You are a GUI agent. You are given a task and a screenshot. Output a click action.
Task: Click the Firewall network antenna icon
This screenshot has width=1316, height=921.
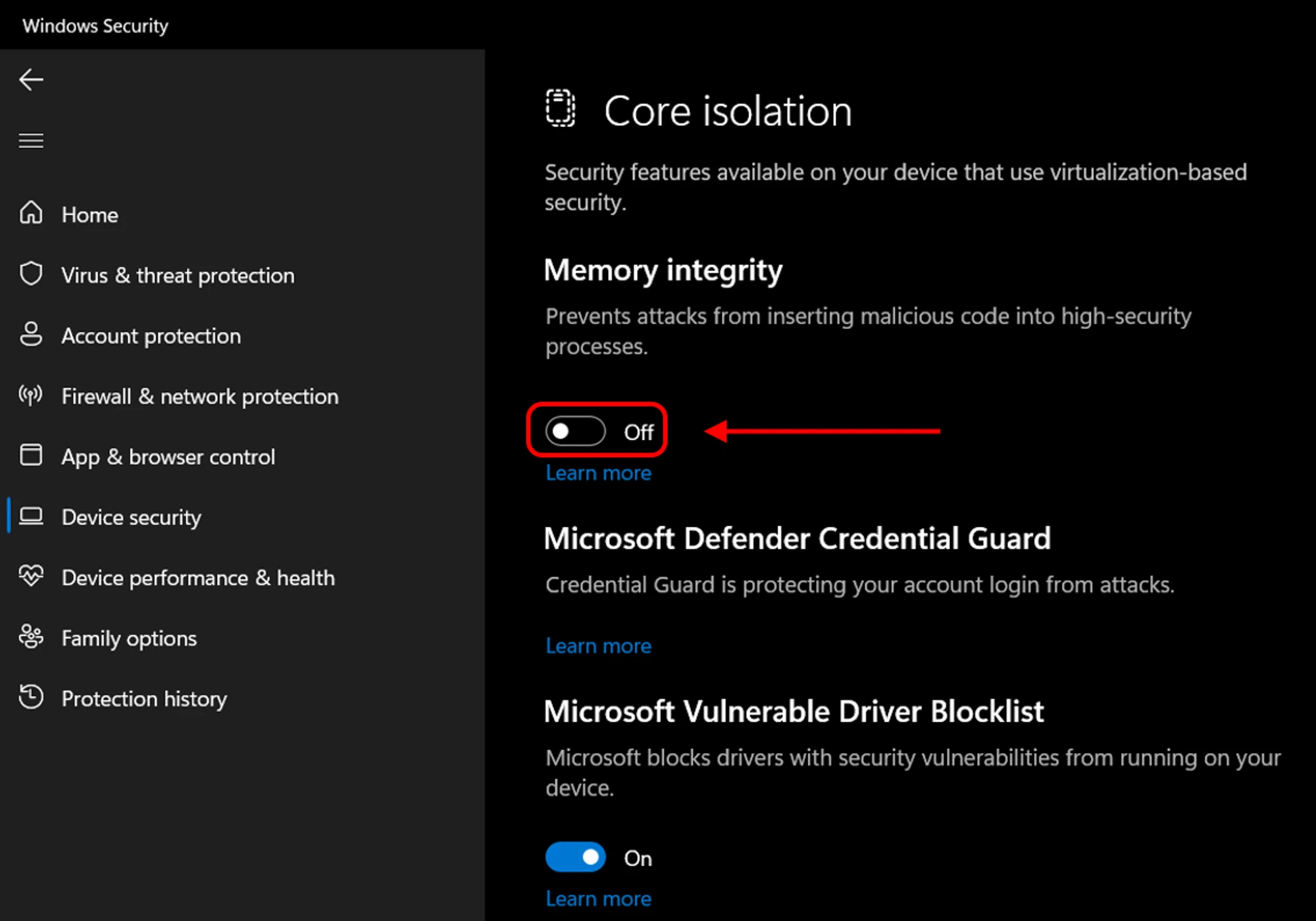pos(31,395)
